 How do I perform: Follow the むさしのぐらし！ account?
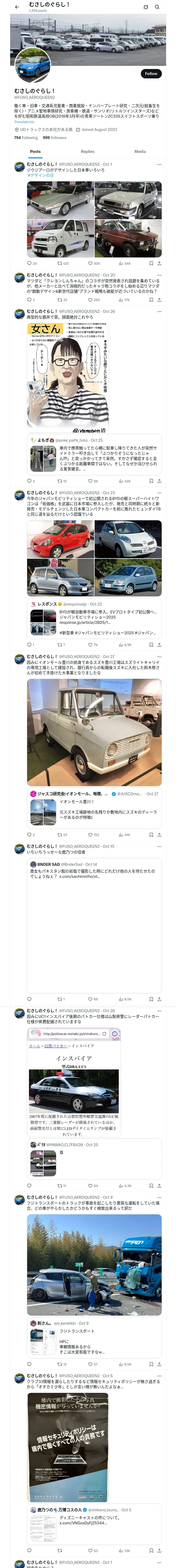coord(151,74)
